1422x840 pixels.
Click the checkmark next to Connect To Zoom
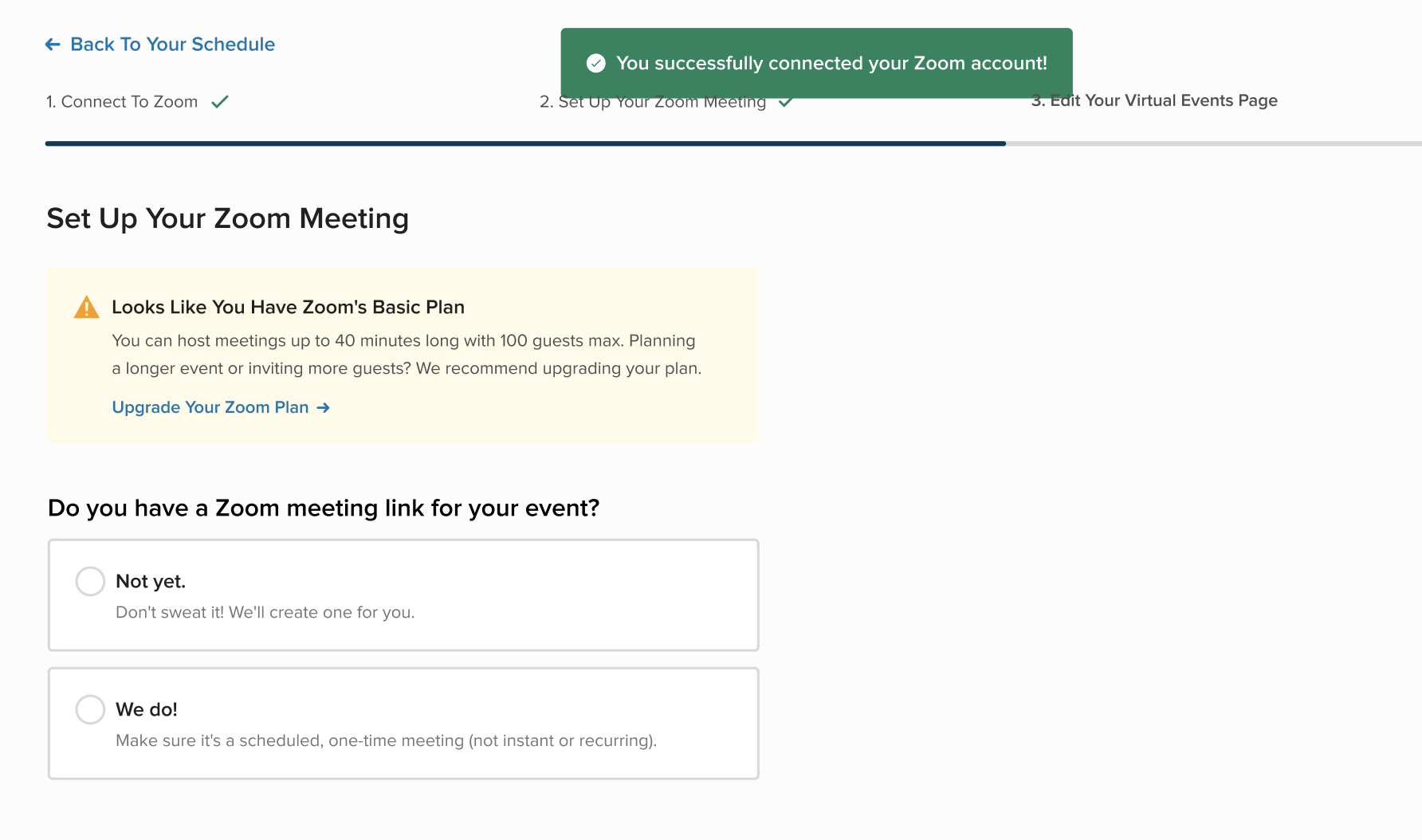click(220, 102)
